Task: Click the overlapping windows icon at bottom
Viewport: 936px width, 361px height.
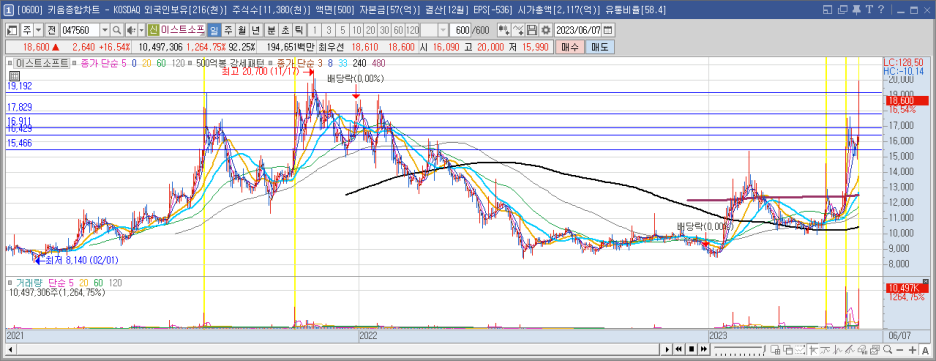Action: 788,349
